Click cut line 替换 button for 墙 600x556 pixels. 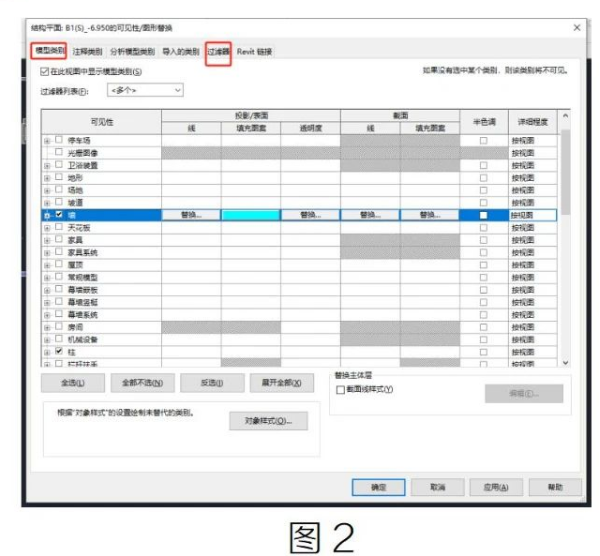[x=370, y=215]
